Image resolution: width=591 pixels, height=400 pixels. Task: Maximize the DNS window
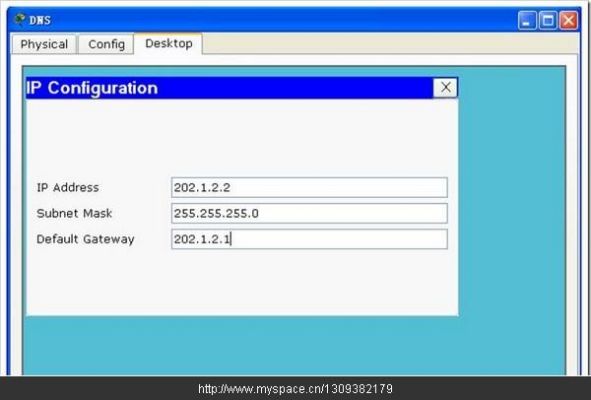click(x=548, y=20)
